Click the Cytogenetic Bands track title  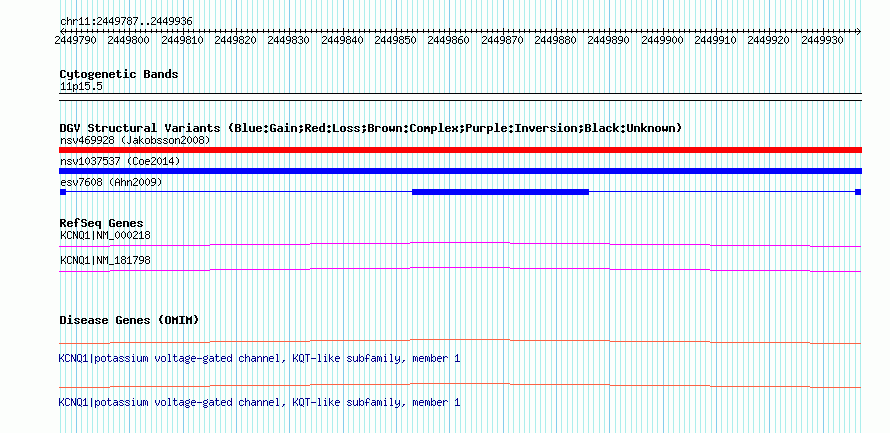[x=119, y=74]
